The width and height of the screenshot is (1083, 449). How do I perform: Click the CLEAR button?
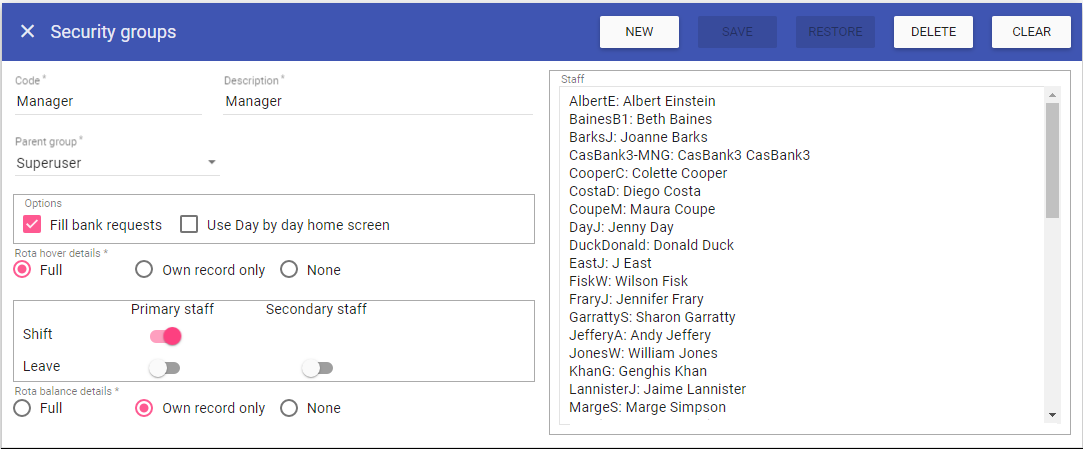[1030, 32]
